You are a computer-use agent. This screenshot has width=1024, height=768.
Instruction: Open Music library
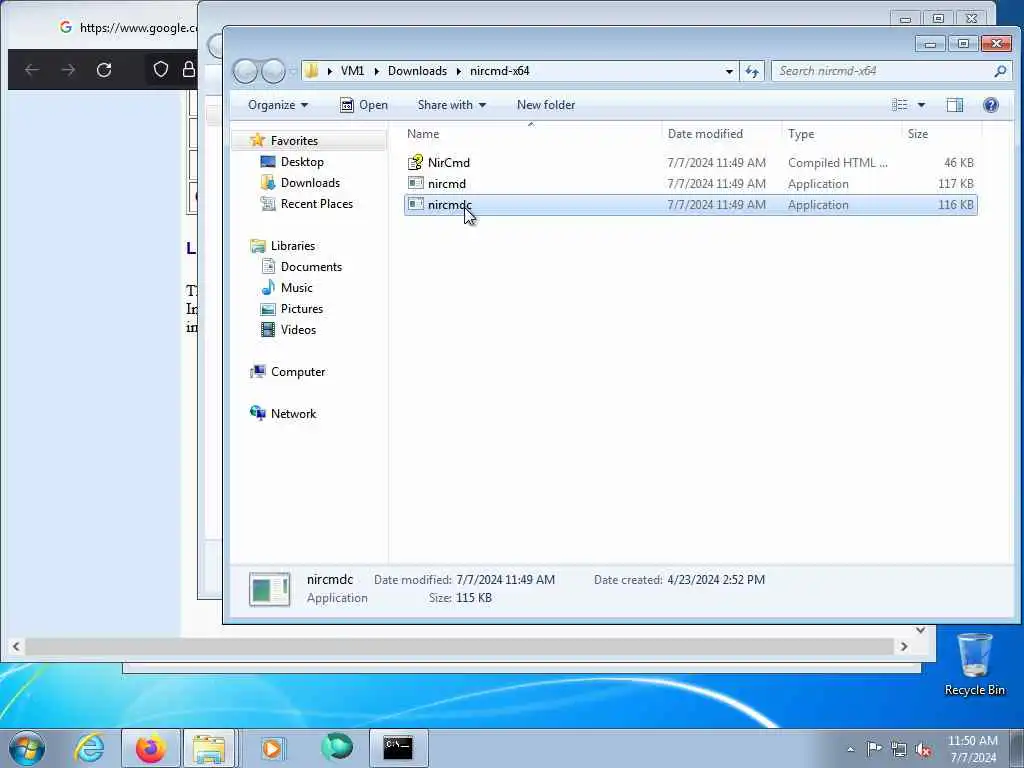(x=296, y=287)
